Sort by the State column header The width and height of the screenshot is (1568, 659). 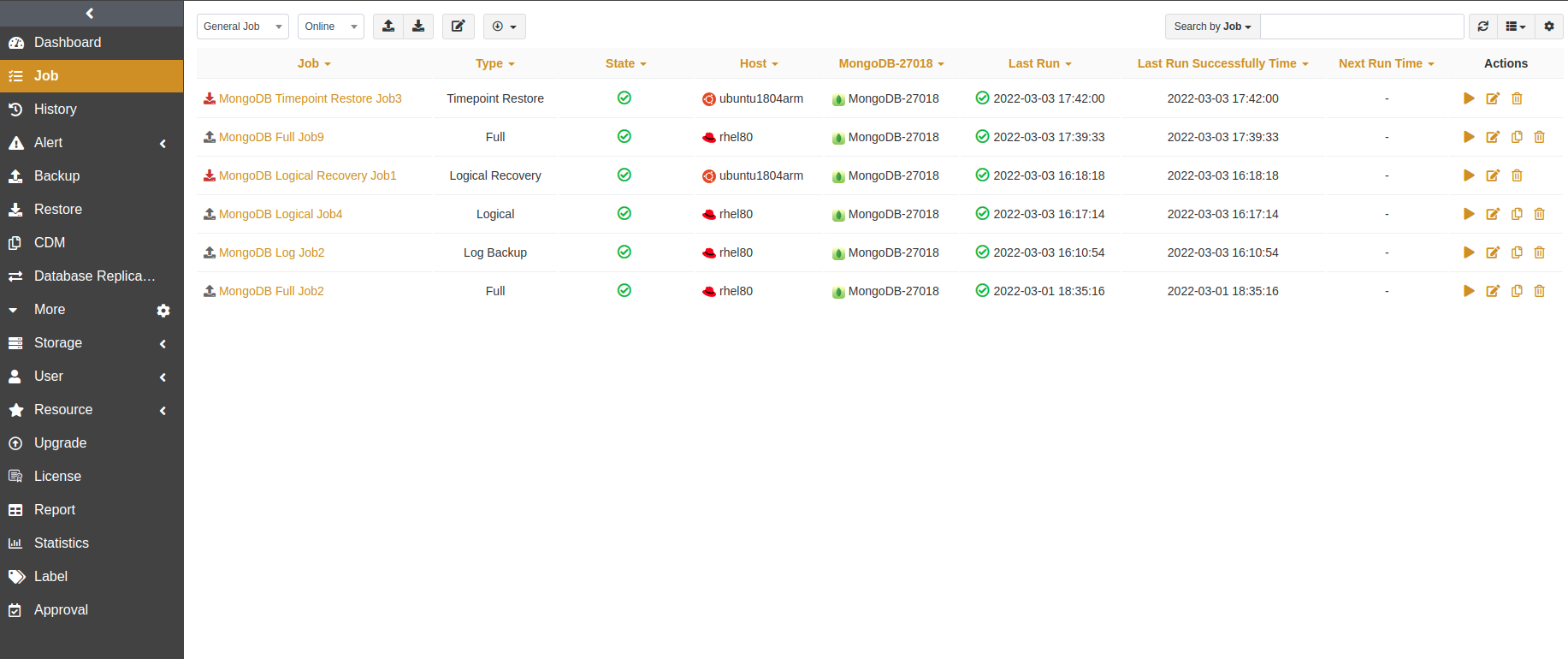point(625,63)
